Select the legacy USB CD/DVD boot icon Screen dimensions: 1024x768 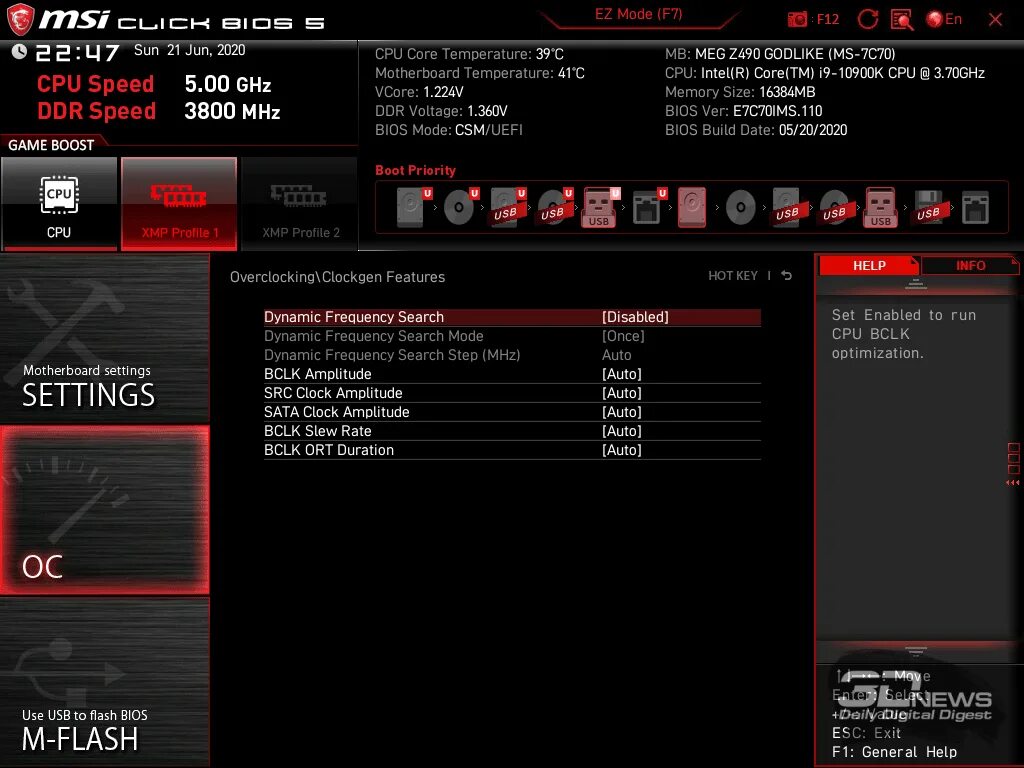point(835,207)
